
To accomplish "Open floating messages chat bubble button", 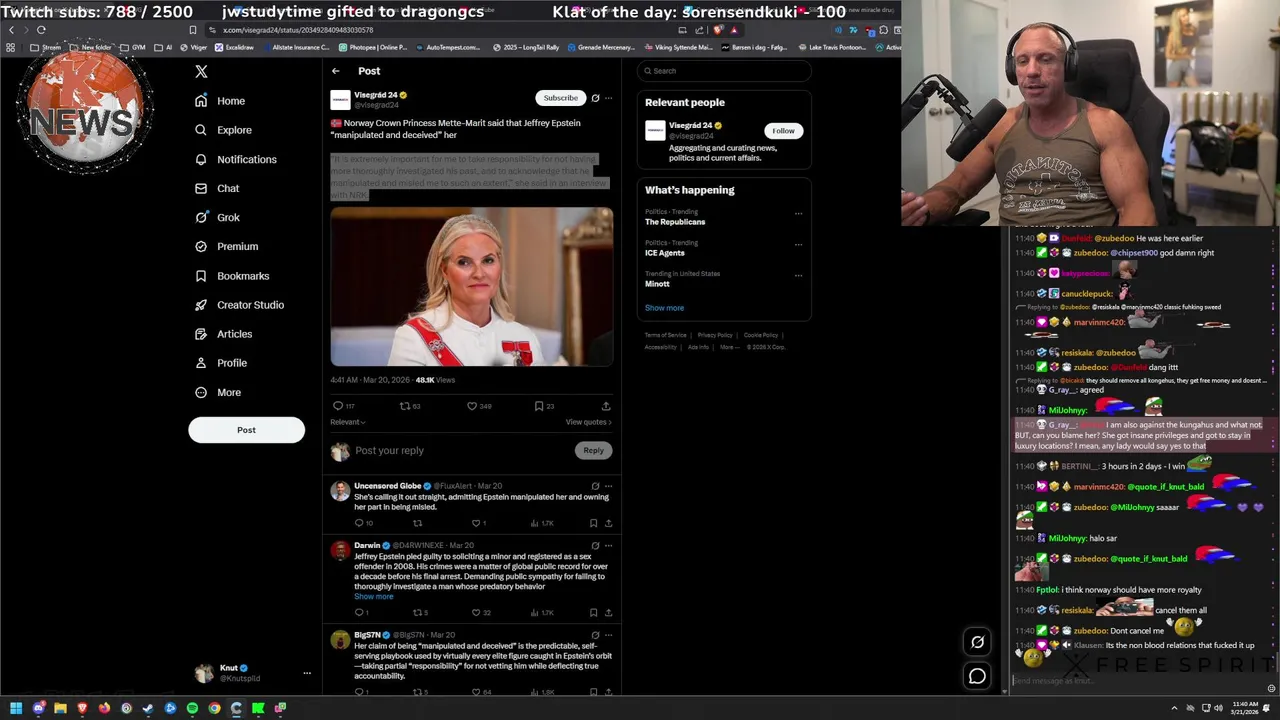I will (977, 677).
